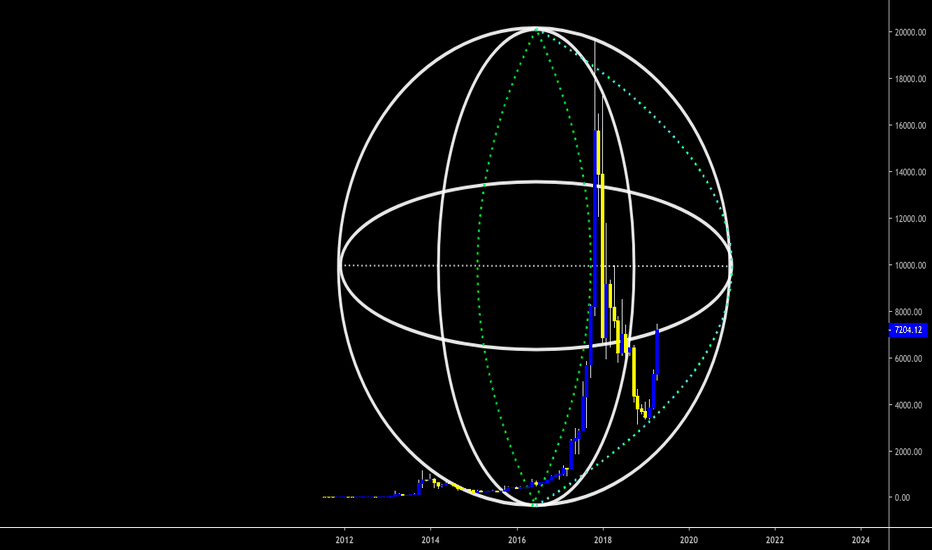Click the 2018 time axis label
Viewport: 932px width, 550px height.
(x=603, y=540)
